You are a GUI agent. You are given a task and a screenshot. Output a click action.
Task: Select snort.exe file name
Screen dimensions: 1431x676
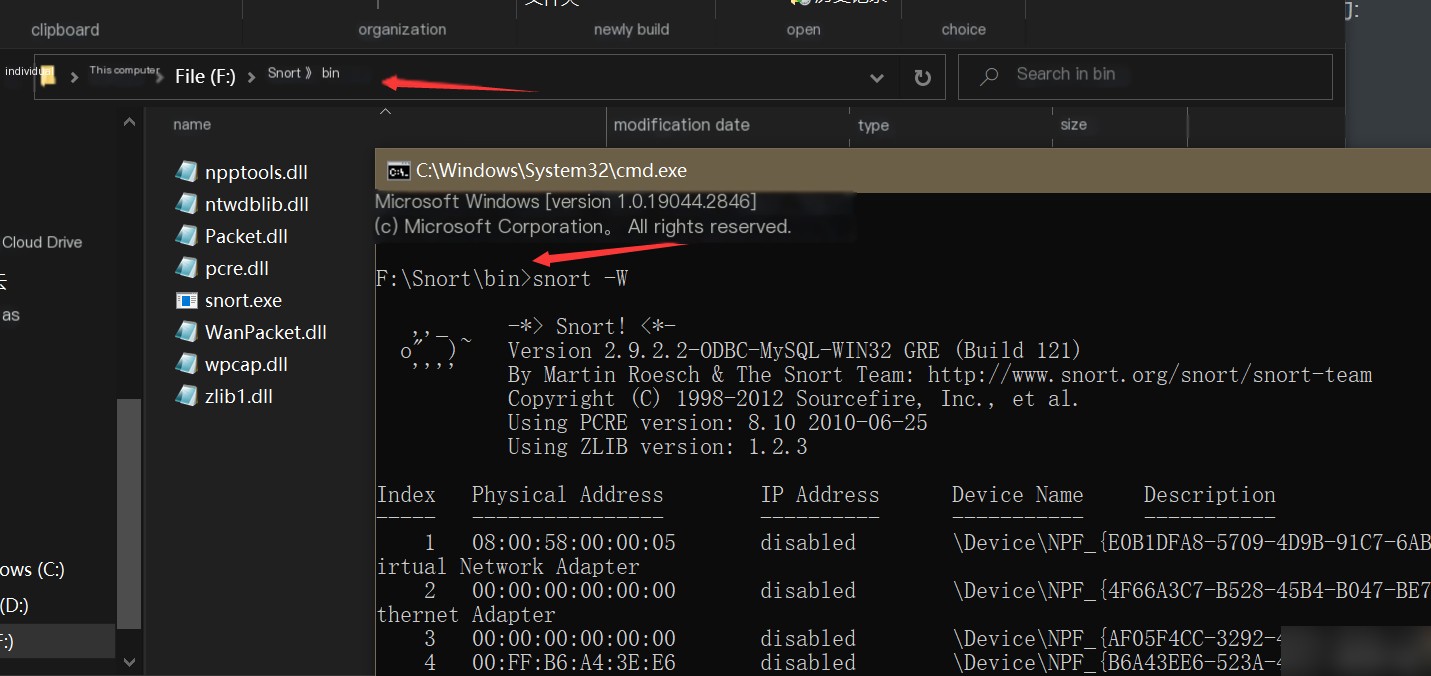243,301
